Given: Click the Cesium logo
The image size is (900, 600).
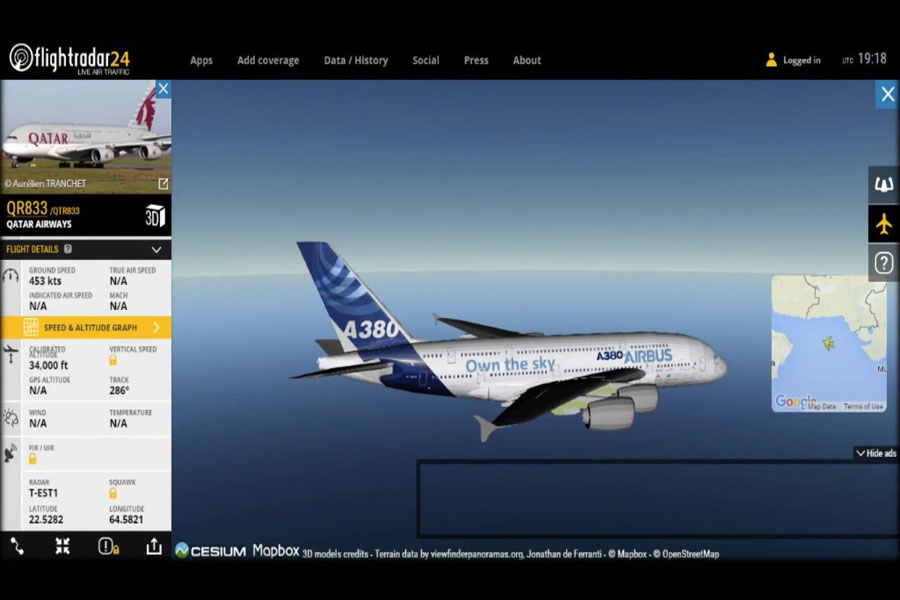Looking at the screenshot, I should pyautogui.click(x=211, y=551).
